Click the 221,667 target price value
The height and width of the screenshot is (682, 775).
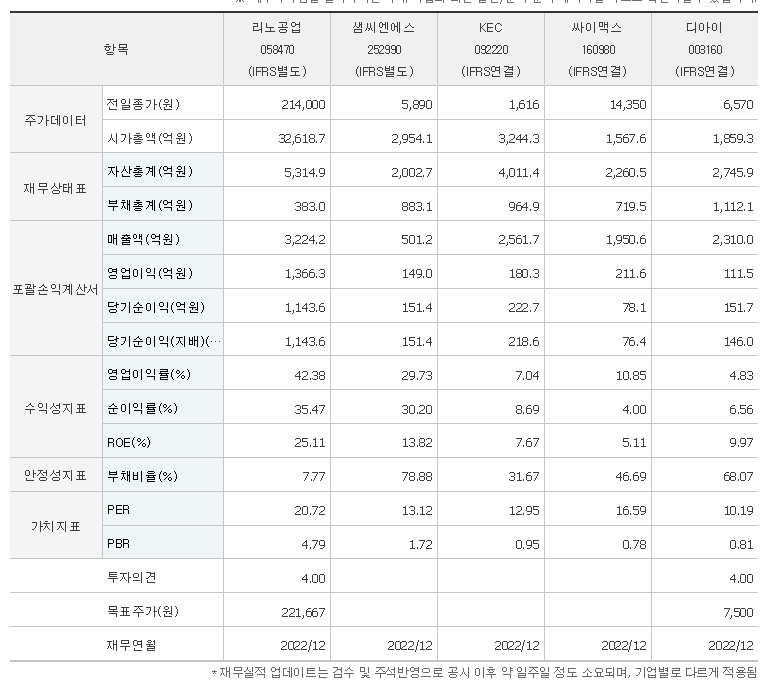303,613
